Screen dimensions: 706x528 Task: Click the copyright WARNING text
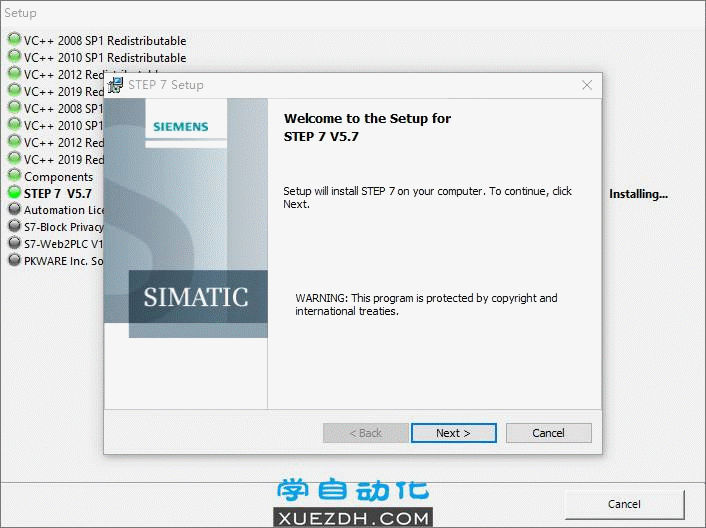point(426,305)
